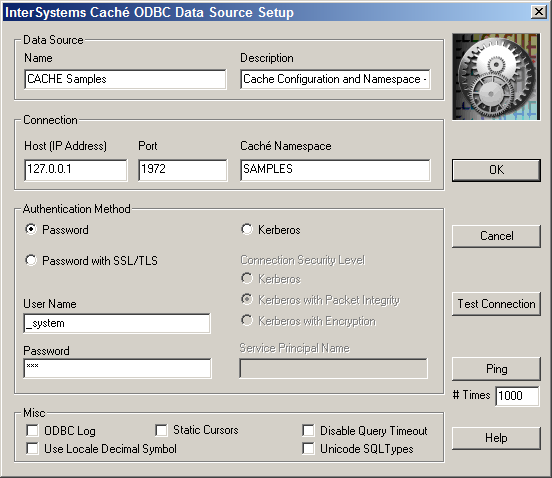Click the Cancel button

point(496,236)
